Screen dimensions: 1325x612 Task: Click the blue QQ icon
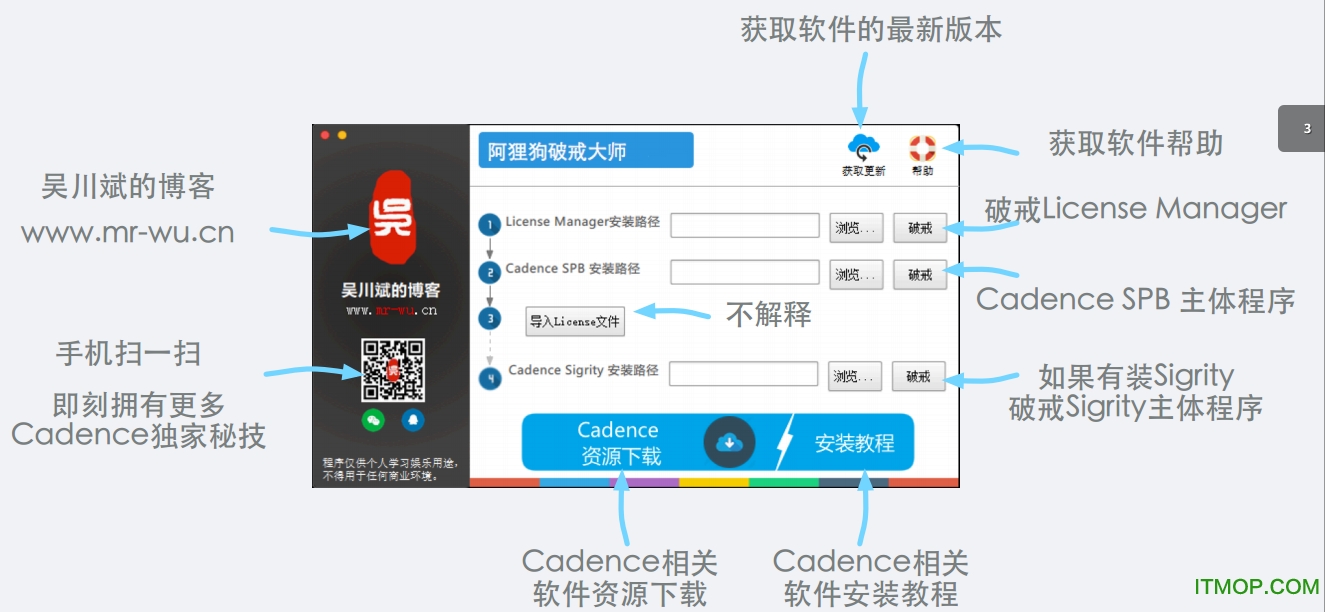413,420
